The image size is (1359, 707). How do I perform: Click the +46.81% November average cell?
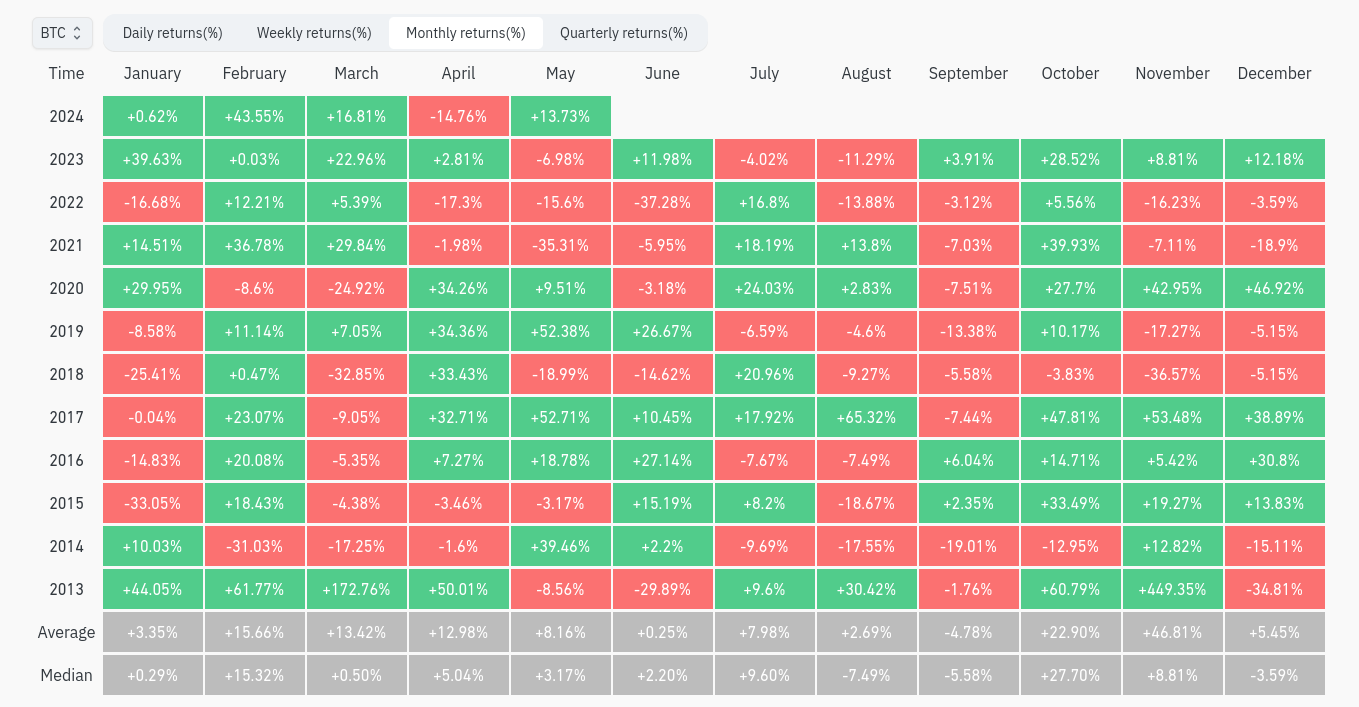coord(1172,632)
